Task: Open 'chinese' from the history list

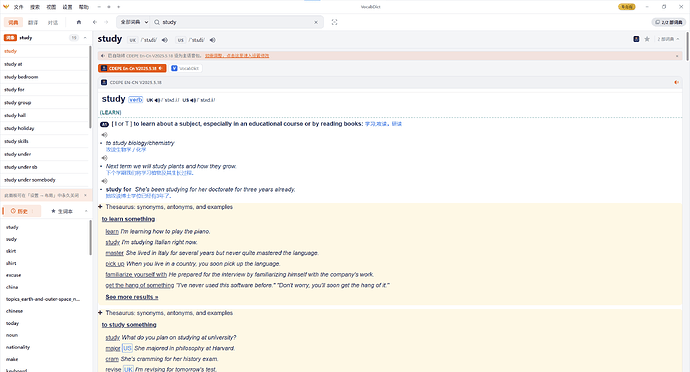Action: pyautogui.click(x=14, y=311)
